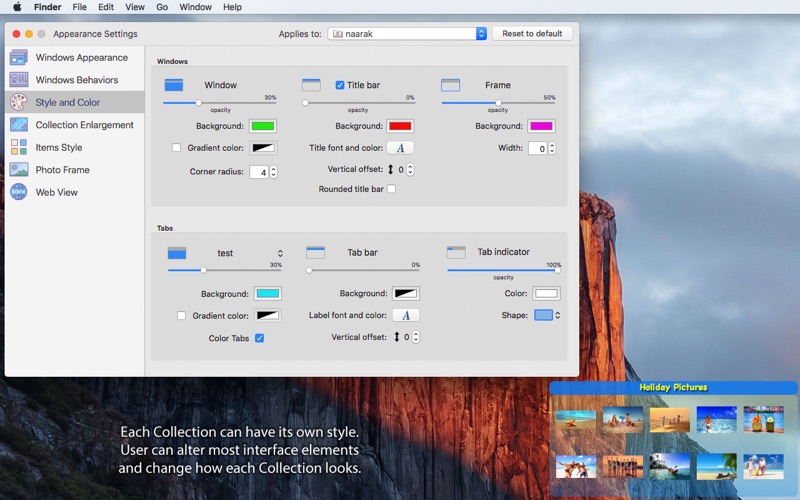
Task: Click the Windows Appearance sidebar icon
Action: [x=19, y=58]
